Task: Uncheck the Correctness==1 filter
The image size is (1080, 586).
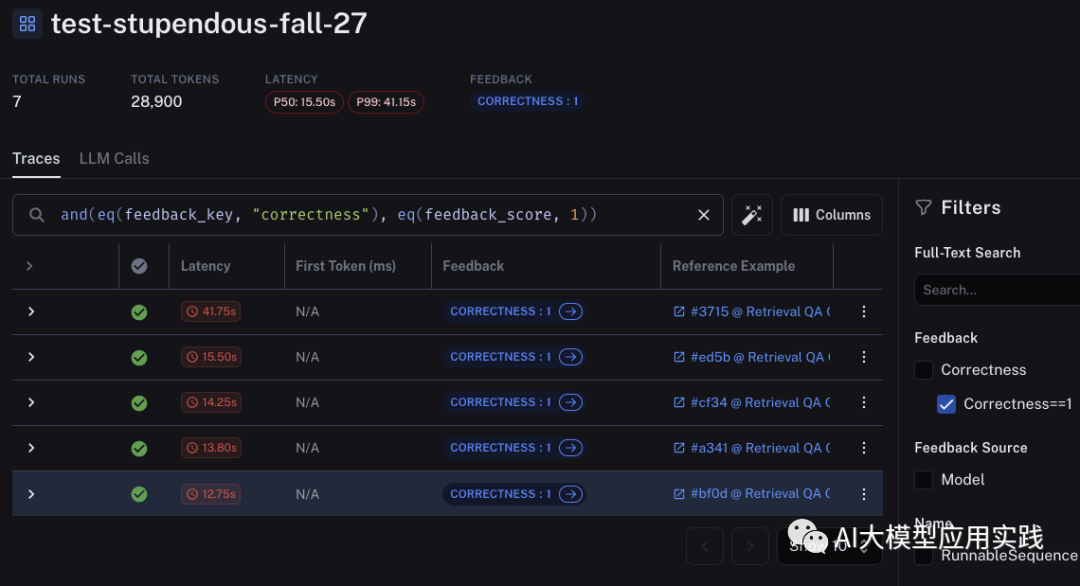Action: (x=946, y=404)
